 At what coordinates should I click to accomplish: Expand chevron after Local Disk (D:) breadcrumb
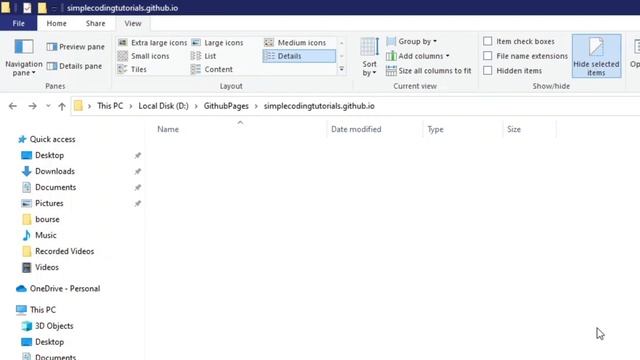pyautogui.click(x=196, y=106)
